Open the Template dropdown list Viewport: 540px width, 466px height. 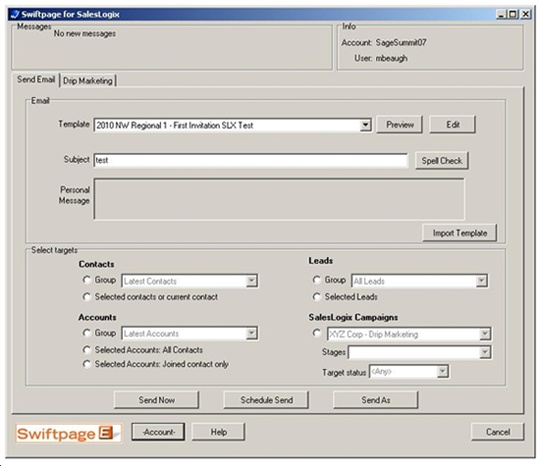click(x=365, y=125)
